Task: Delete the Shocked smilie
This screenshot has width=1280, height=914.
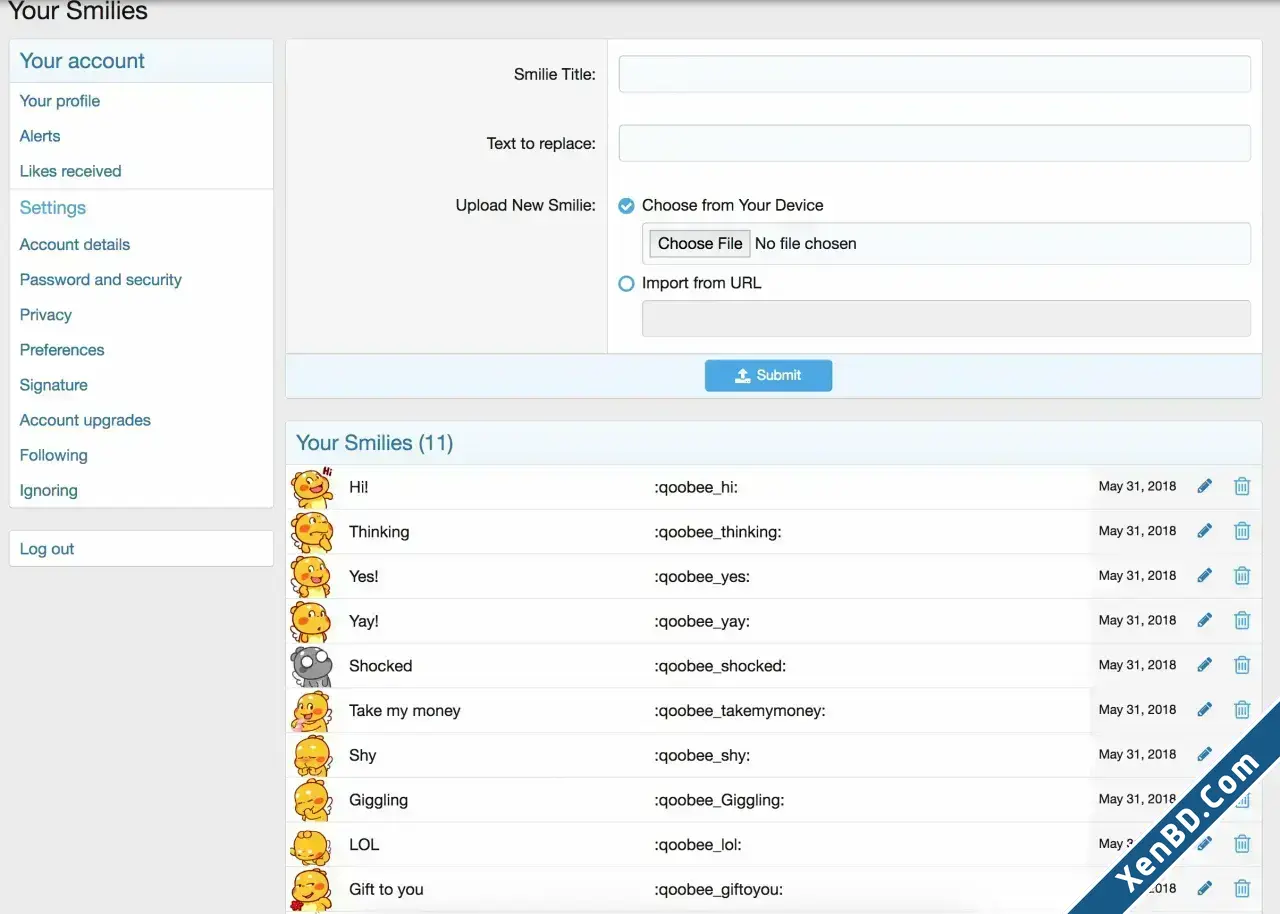Action: 1242,665
